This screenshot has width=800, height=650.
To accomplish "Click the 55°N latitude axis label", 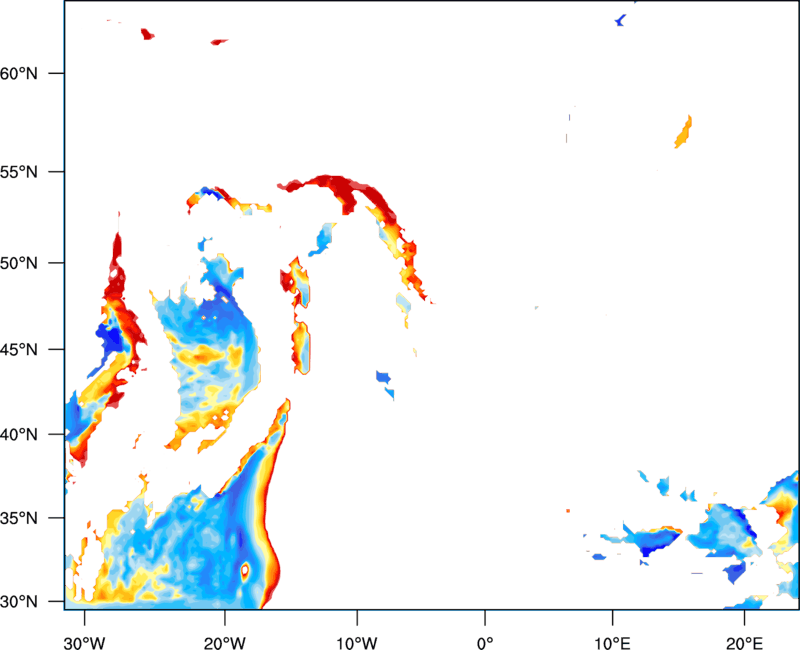I will pyautogui.click(x=19, y=172).
